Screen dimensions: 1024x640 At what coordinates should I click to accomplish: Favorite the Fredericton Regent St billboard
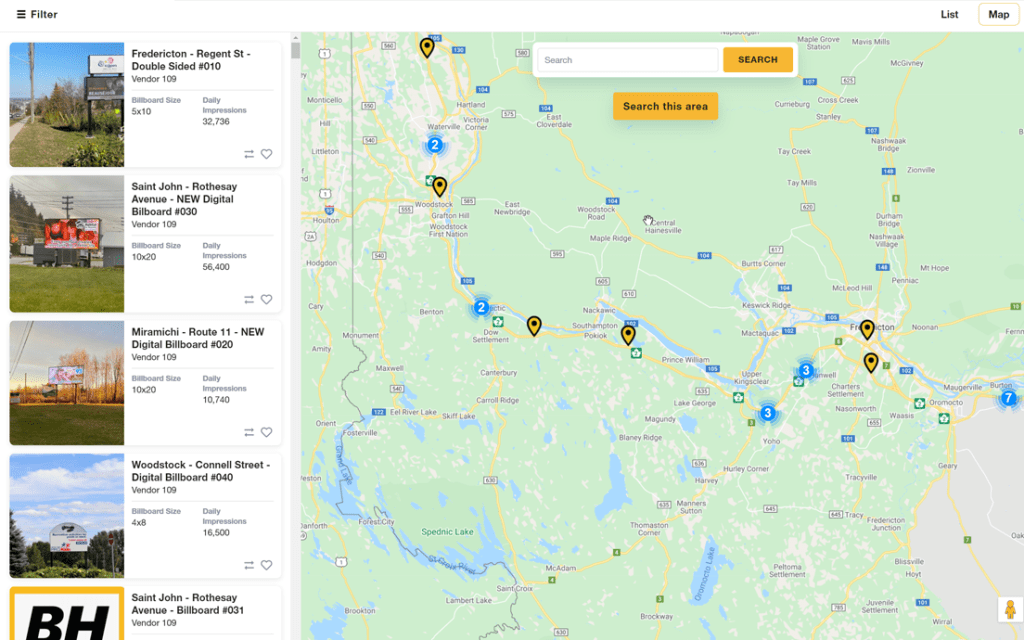pyautogui.click(x=266, y=154)
